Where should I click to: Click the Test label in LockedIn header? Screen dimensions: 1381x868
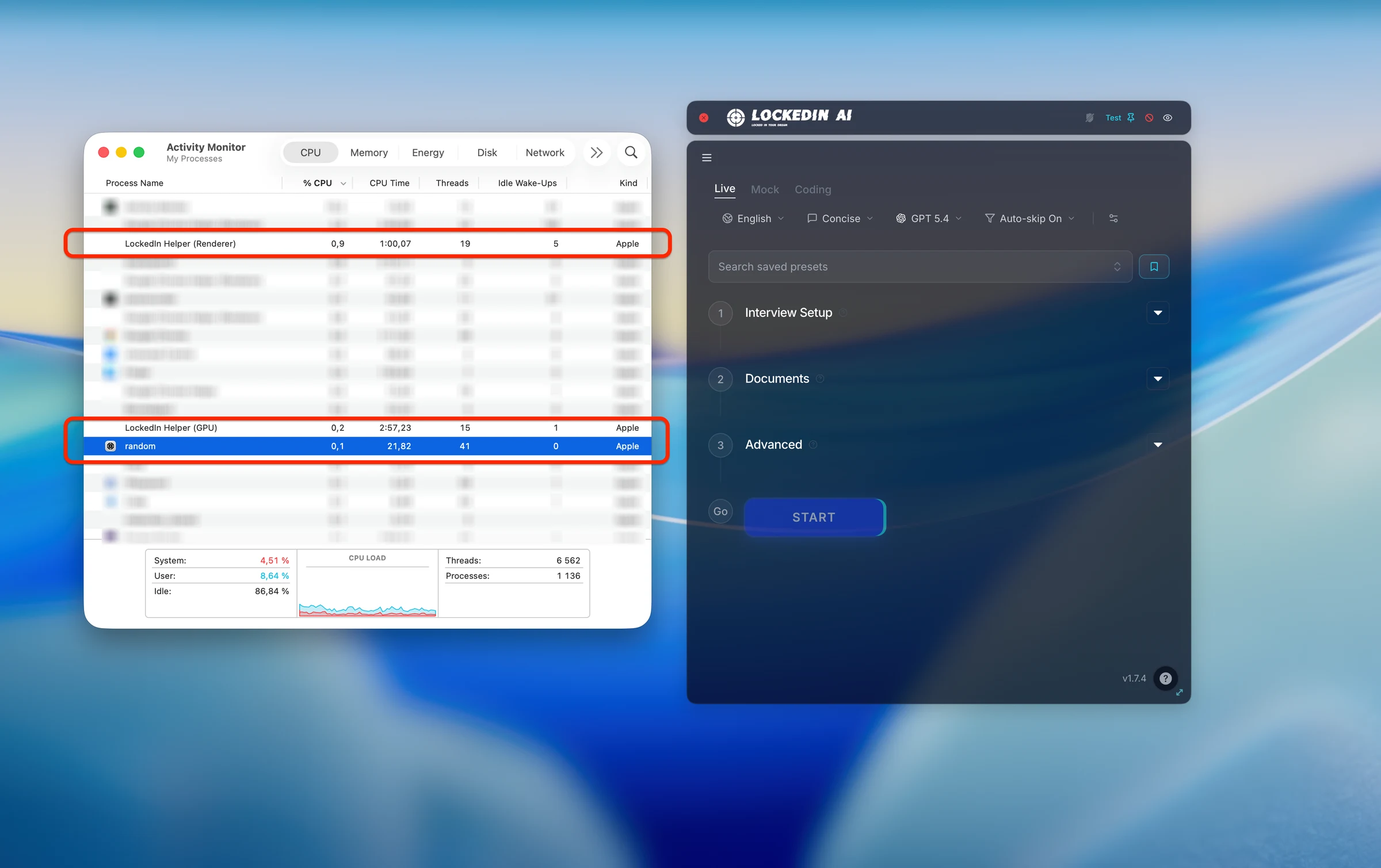[x=1113, y=118]
